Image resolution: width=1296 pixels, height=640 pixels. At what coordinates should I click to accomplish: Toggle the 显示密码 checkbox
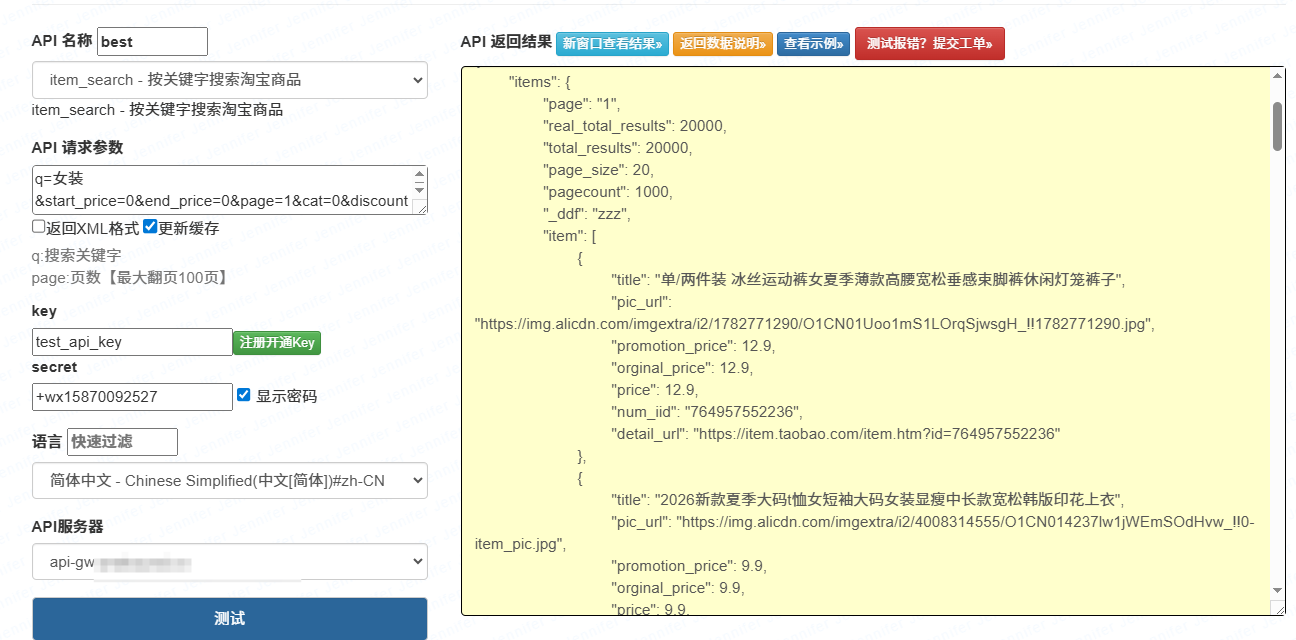[243, 395]
